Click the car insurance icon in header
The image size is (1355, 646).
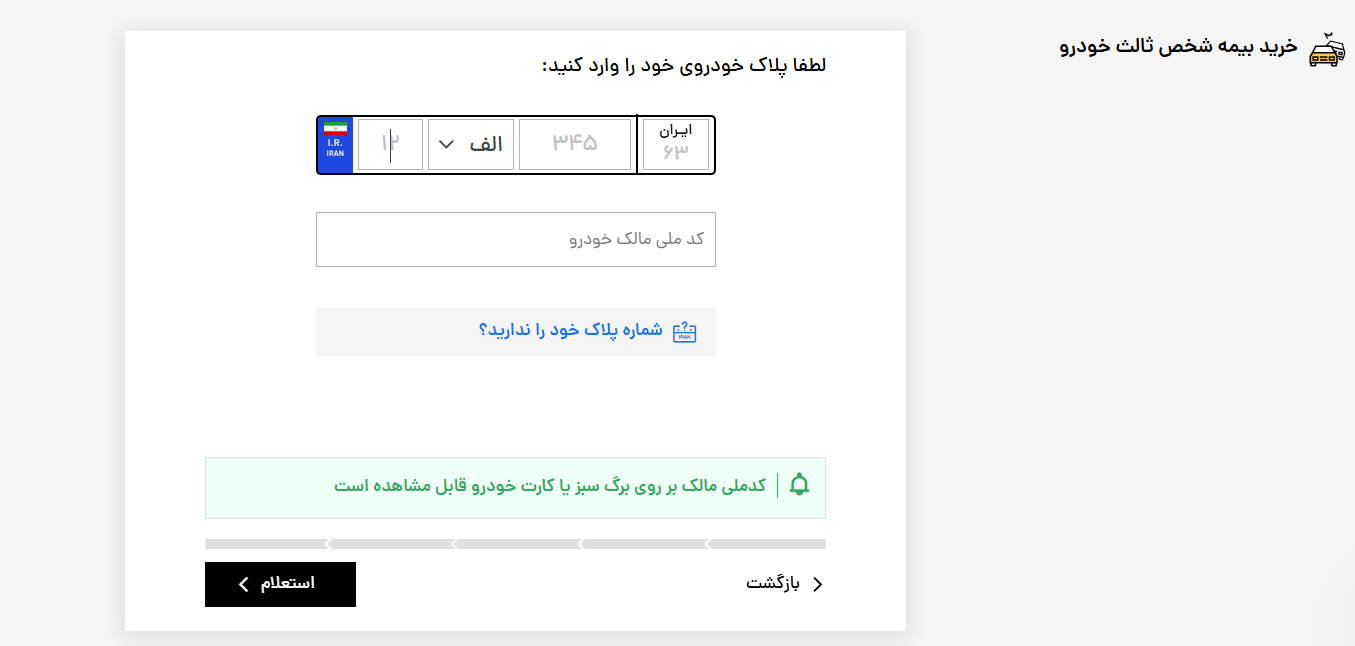pos(1326,50)
